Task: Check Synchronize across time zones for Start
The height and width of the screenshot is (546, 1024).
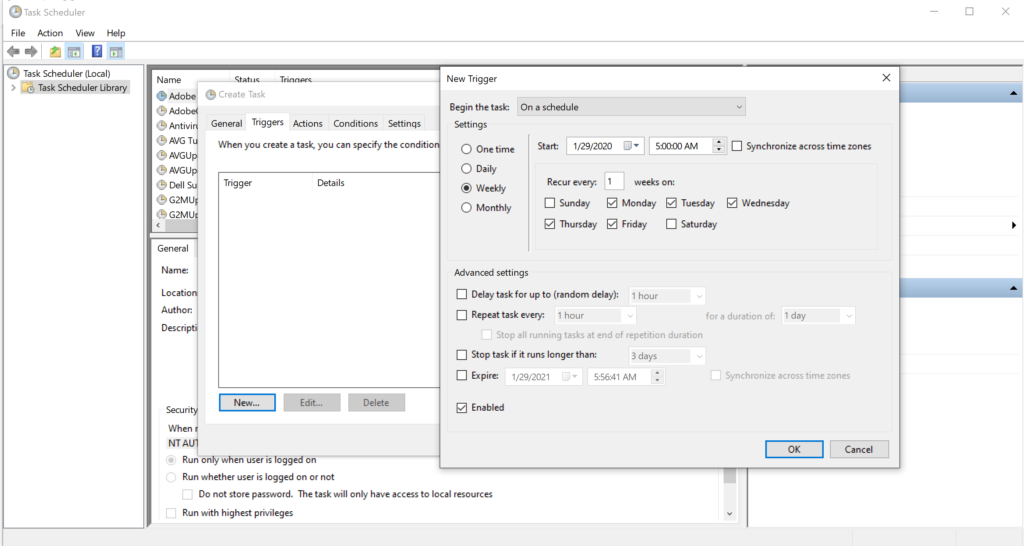Action: 737,146
